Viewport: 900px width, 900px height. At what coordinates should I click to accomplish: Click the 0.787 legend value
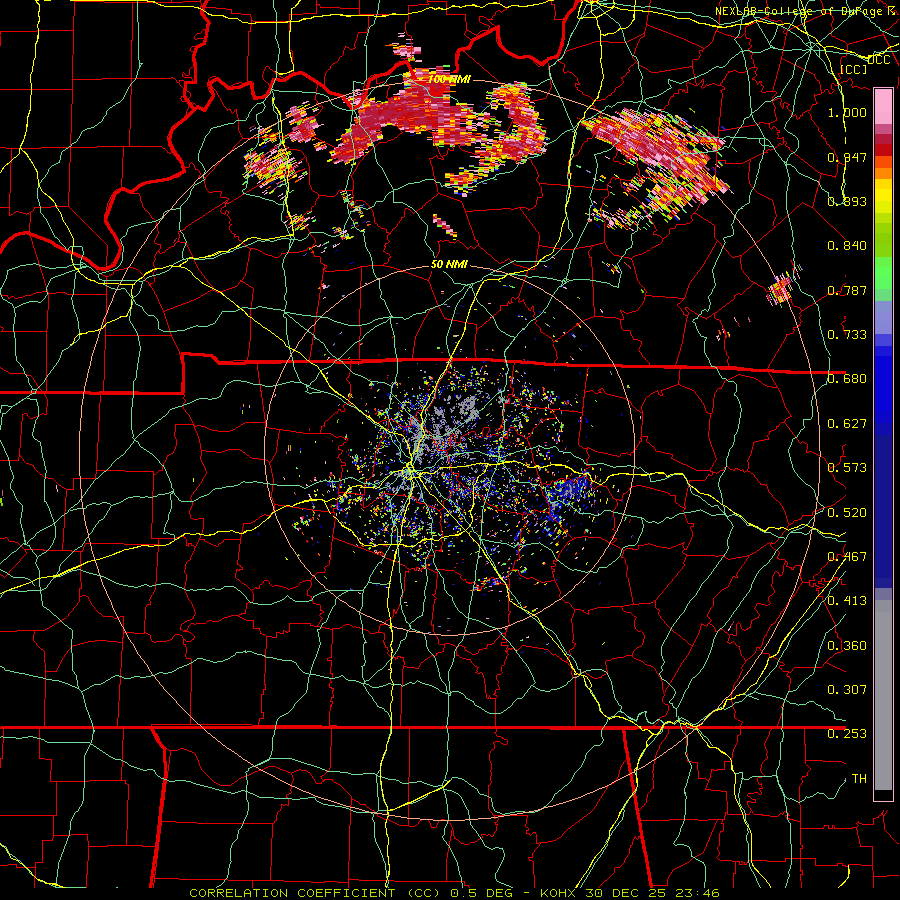(x=847, y=290)
